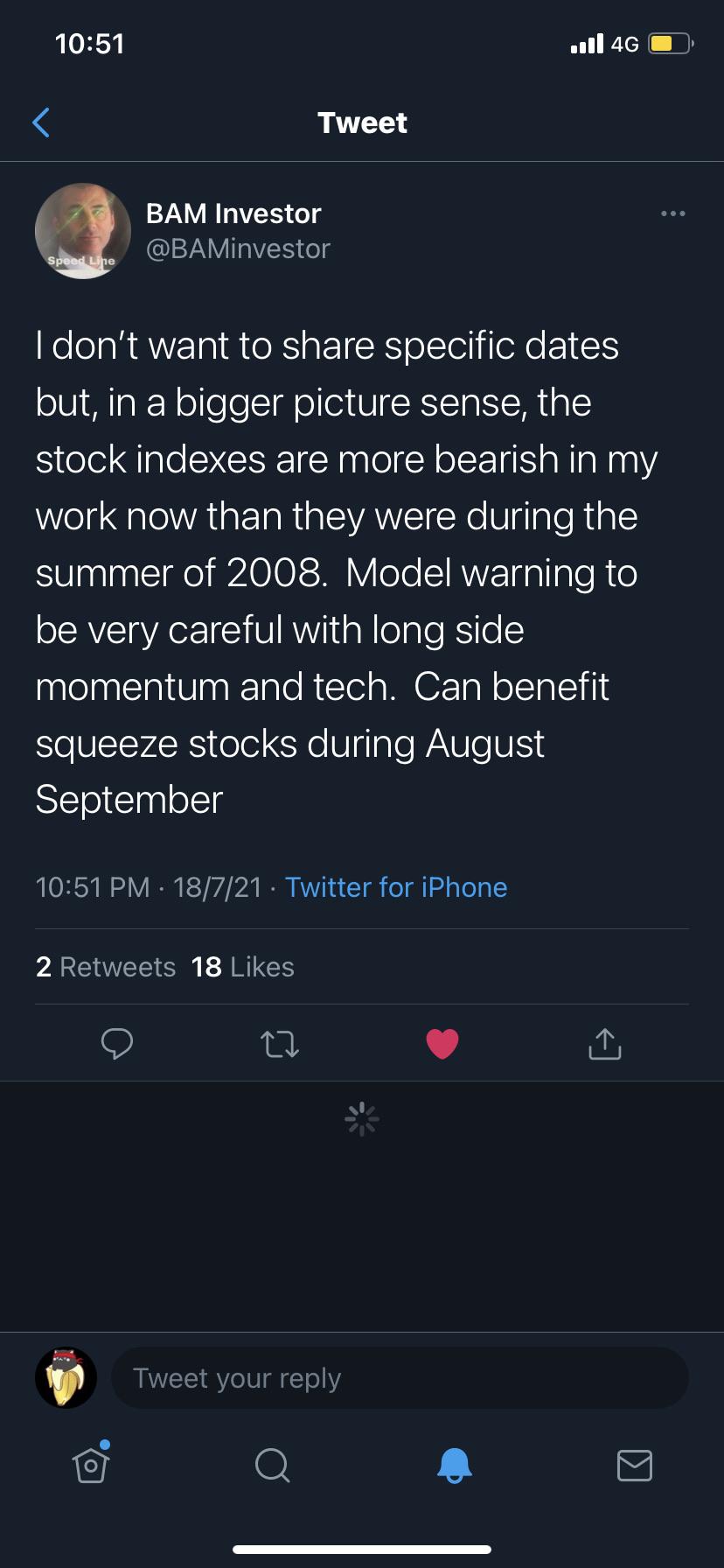Viewport: 724px width, 1568px height.
Task: Open the Messages envelope tab
Action: (634, 1464)
